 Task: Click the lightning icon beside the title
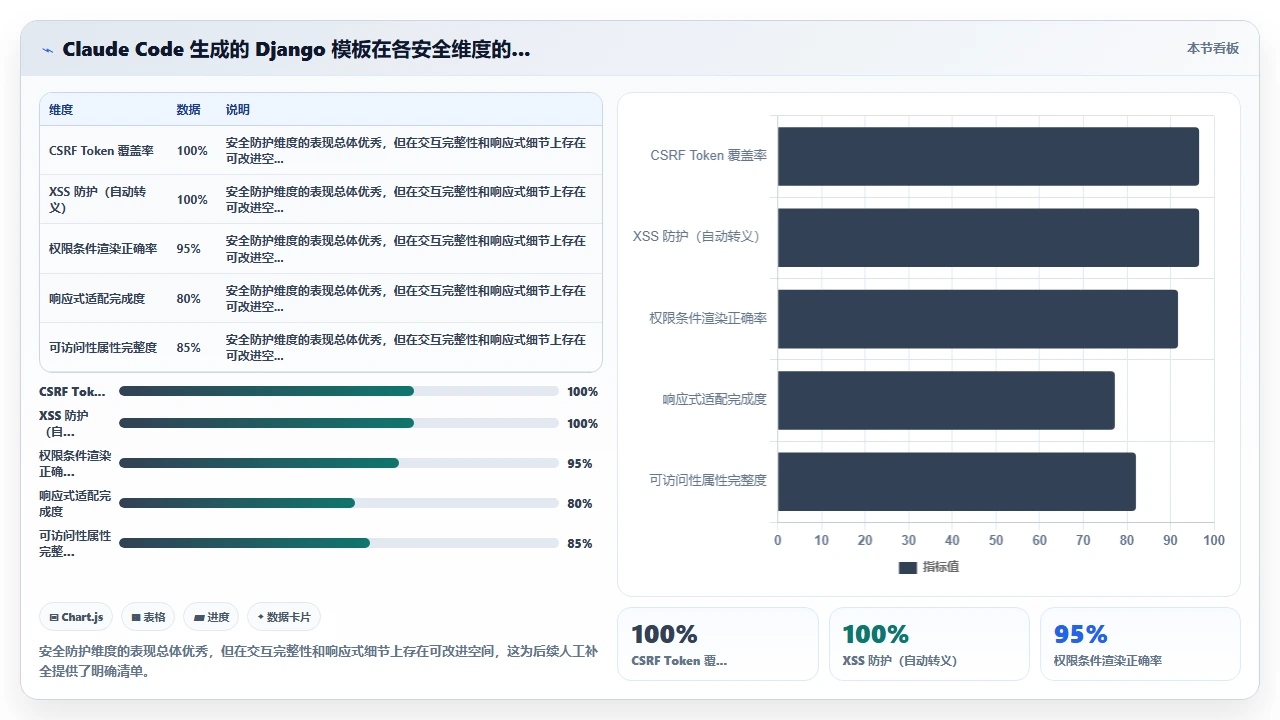(47, 50)
